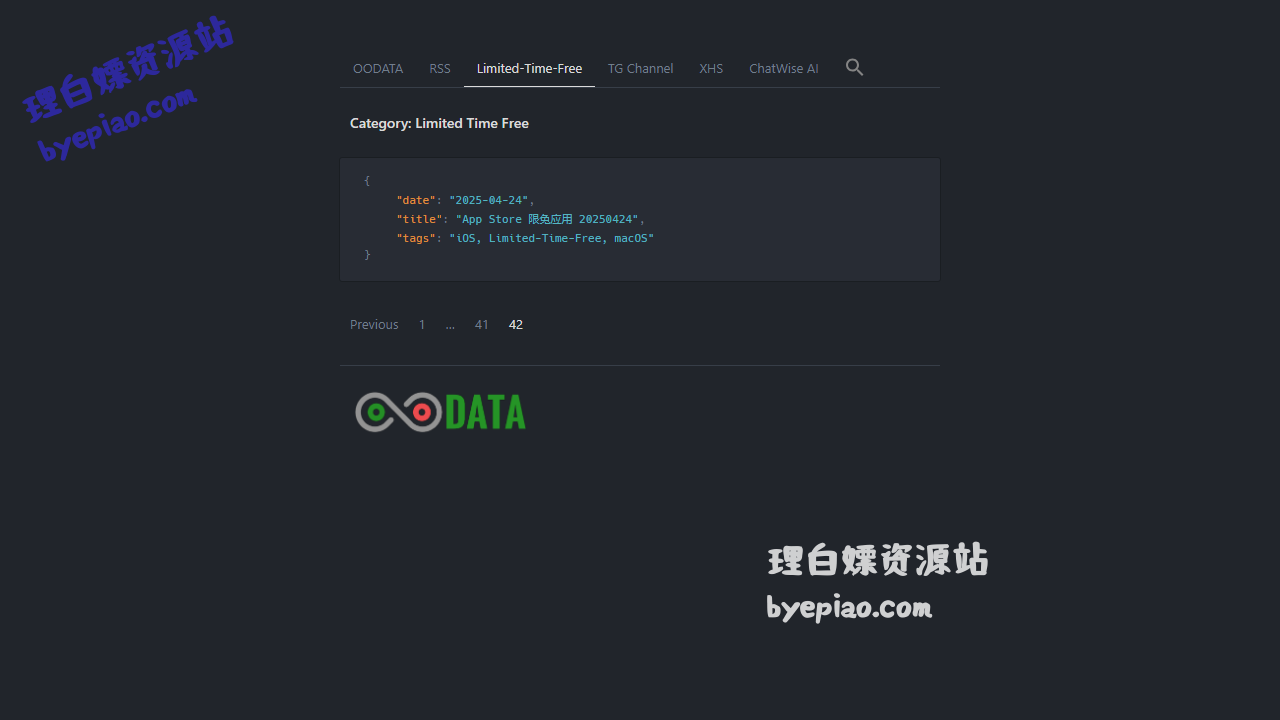Click the "tags" key in JSON
The image size is (1280, 720).
click(x=416, y=238)
